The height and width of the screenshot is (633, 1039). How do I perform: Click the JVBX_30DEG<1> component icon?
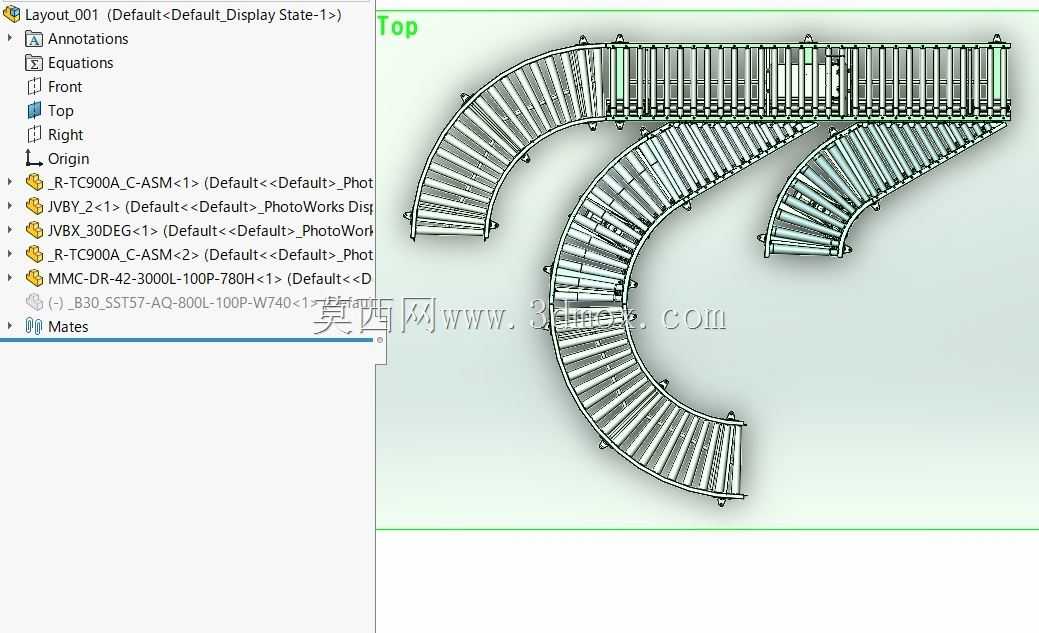(34, 230)
